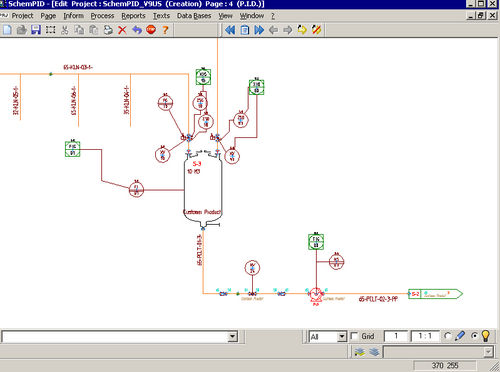Select the green FIC instrument box at left
The image size is (500, 372).
(72, 149)
